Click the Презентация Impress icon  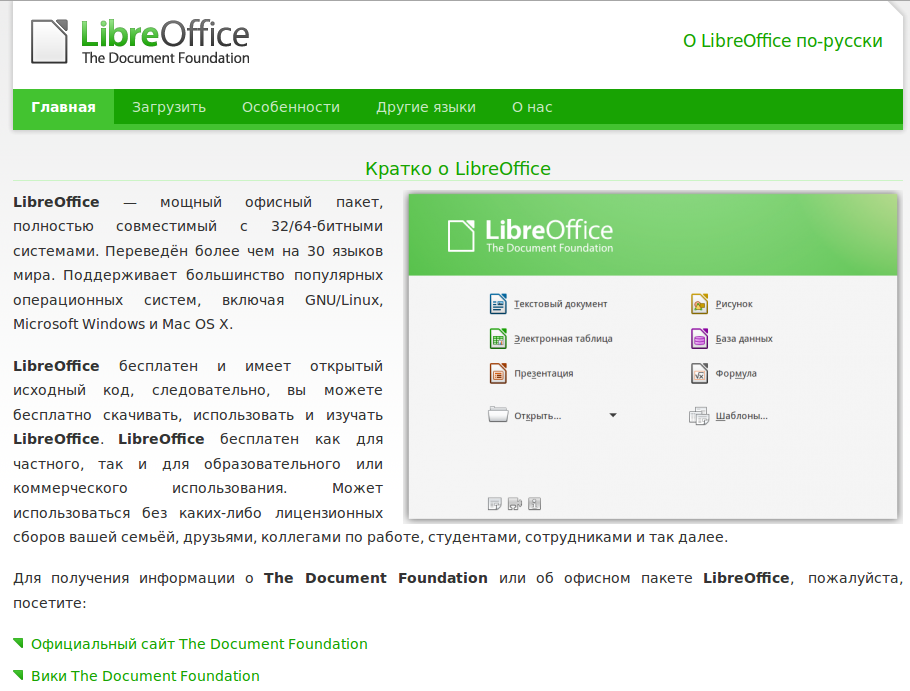(x=498, y=374)
